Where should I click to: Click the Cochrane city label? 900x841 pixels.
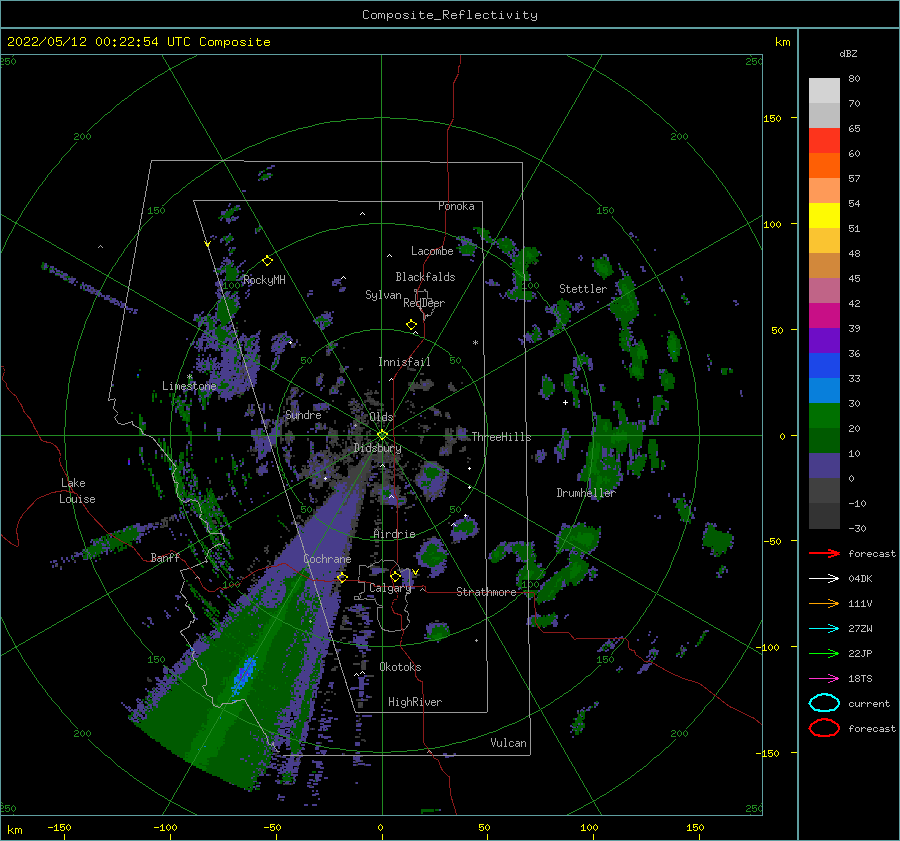click(x=327, y=559)
